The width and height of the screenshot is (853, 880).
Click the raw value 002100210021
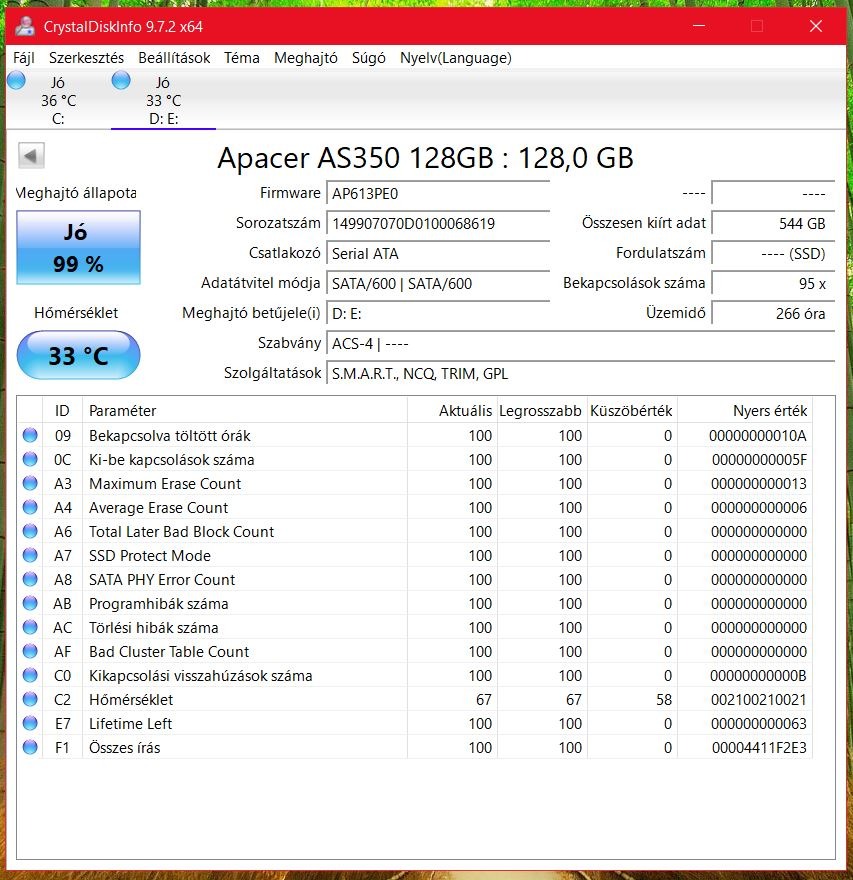(x=759, y=700)
